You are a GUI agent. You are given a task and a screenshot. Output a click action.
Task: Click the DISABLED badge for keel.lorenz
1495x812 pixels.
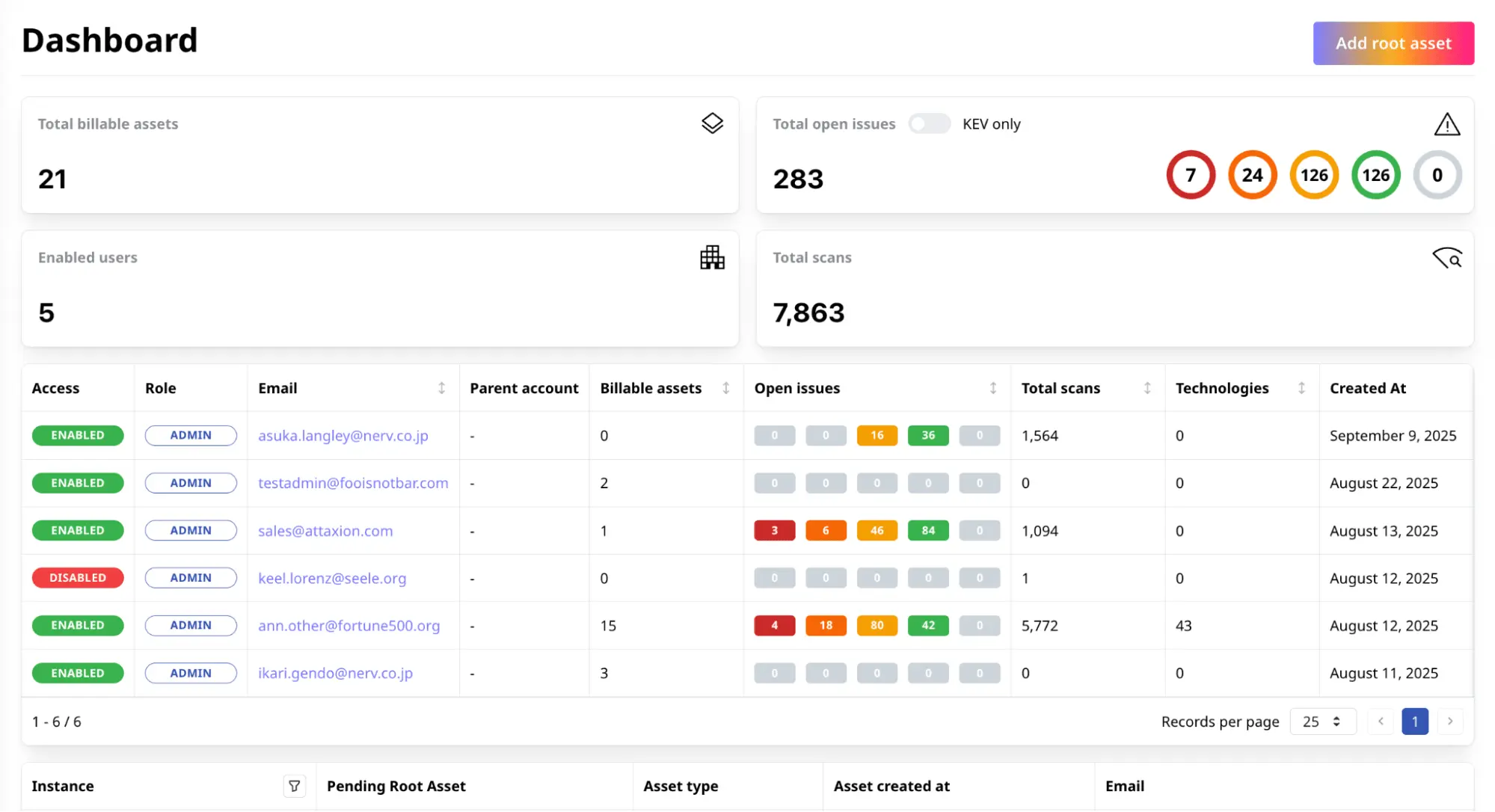[78, 578]
